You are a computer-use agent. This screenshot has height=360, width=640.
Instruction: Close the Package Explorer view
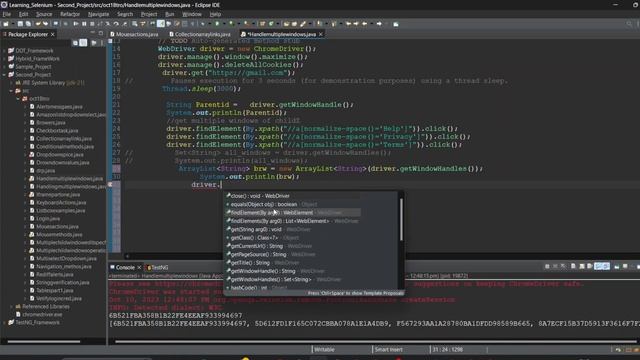pos(52,34)
